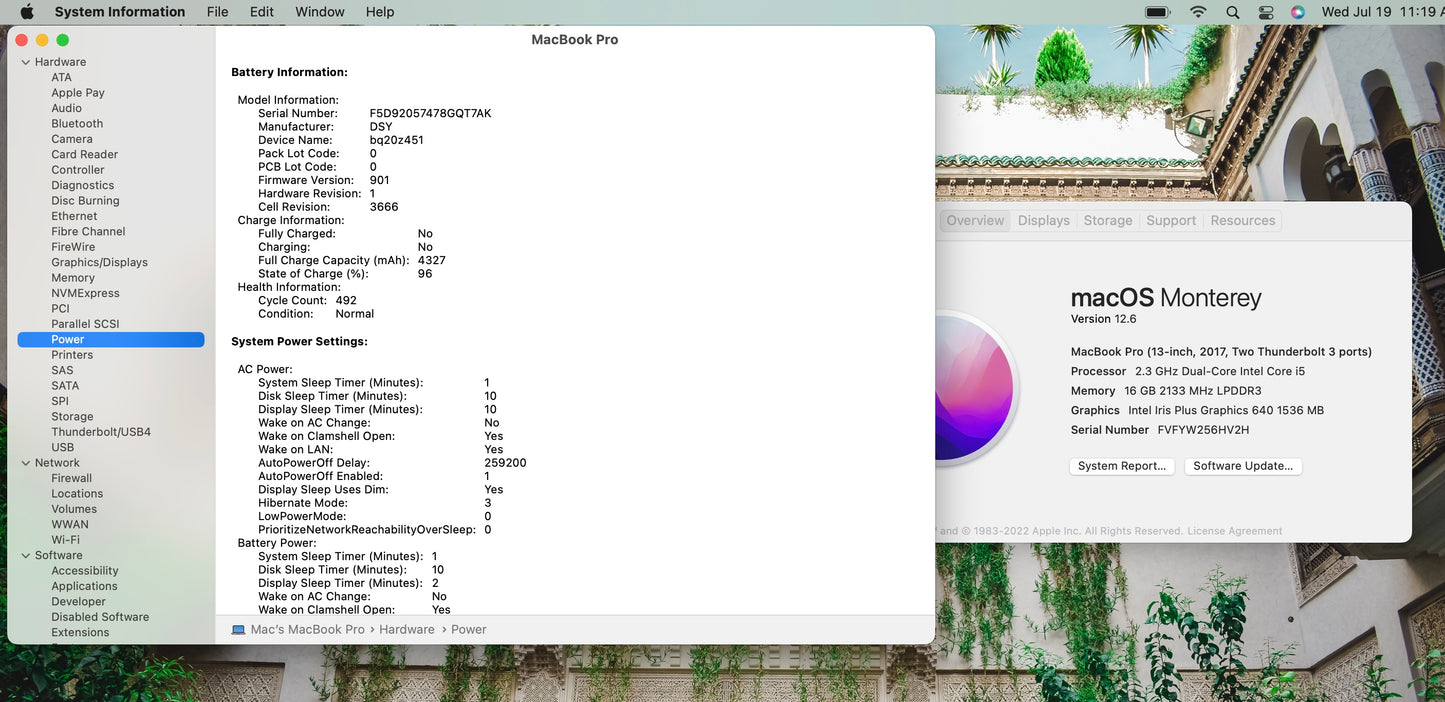This screenshot has height=702, width=1445.
Task: Select Thunderbolt/USB4 in the sidebar
Action: [101, 432]
